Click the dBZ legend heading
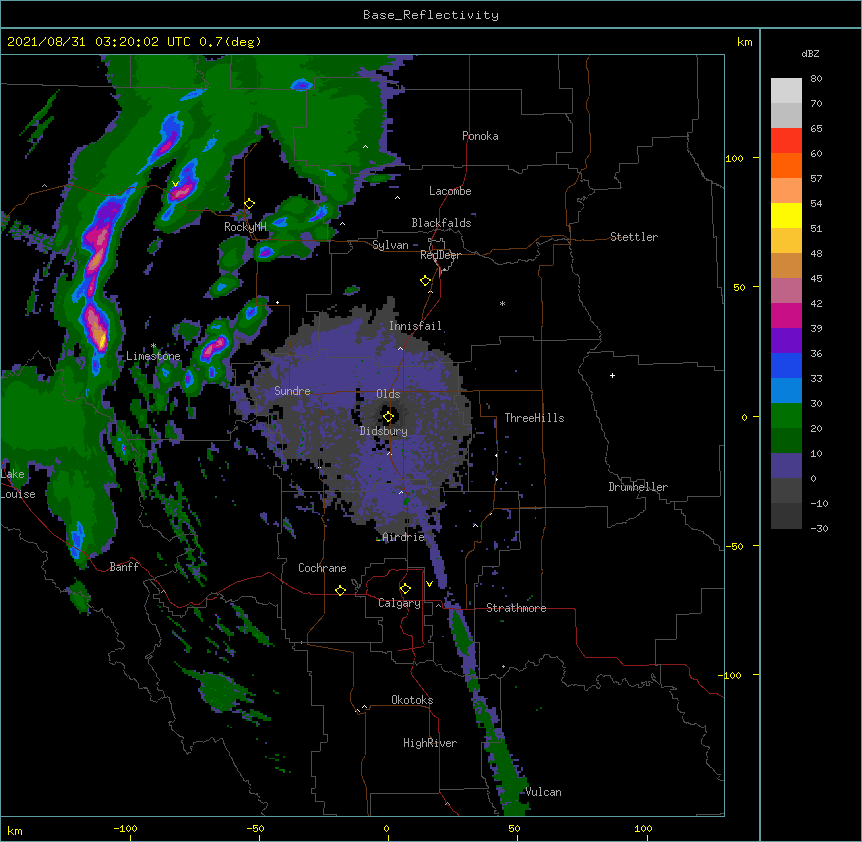This screenshot has width=862, height=842. pos(810,53)
